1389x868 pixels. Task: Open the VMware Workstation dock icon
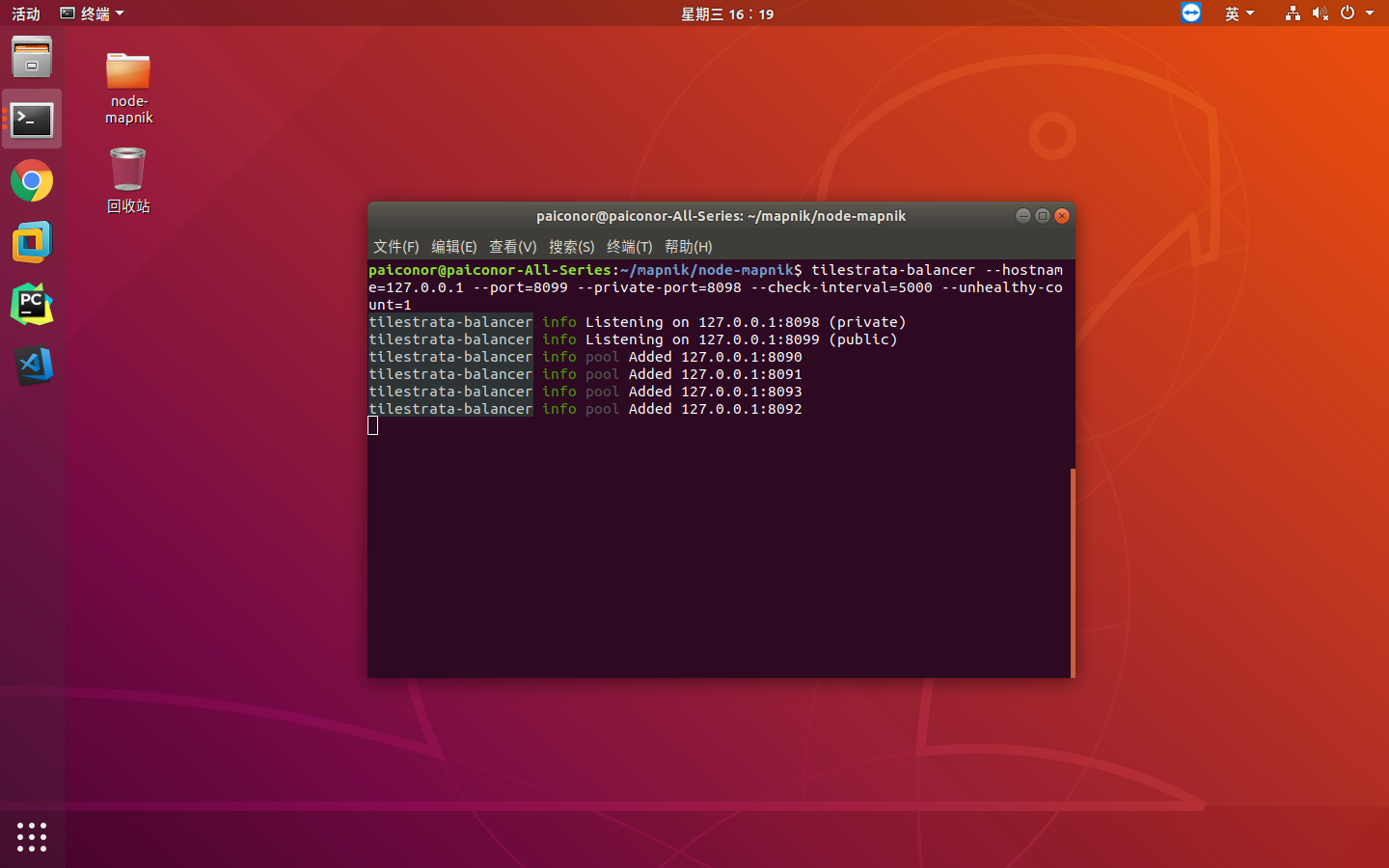[x=32, y=242]
